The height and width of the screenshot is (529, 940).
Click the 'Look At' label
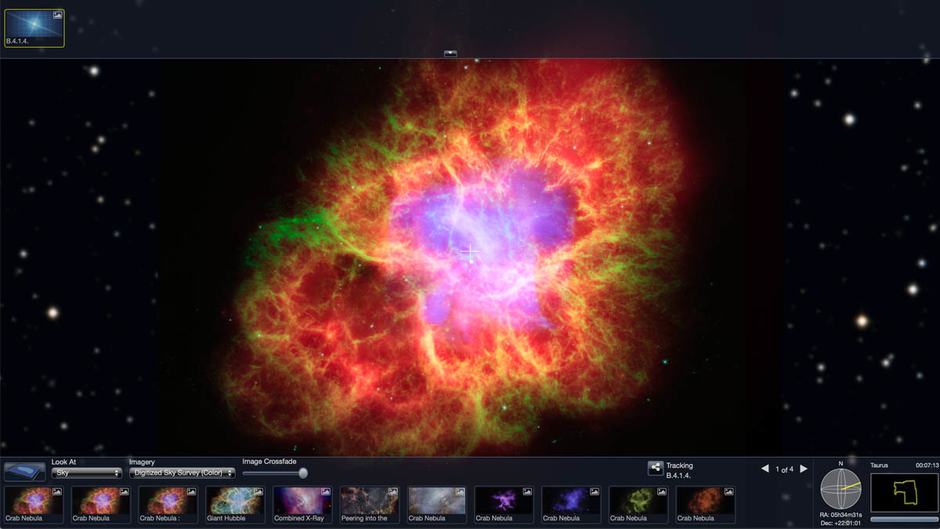click(64, 462)
